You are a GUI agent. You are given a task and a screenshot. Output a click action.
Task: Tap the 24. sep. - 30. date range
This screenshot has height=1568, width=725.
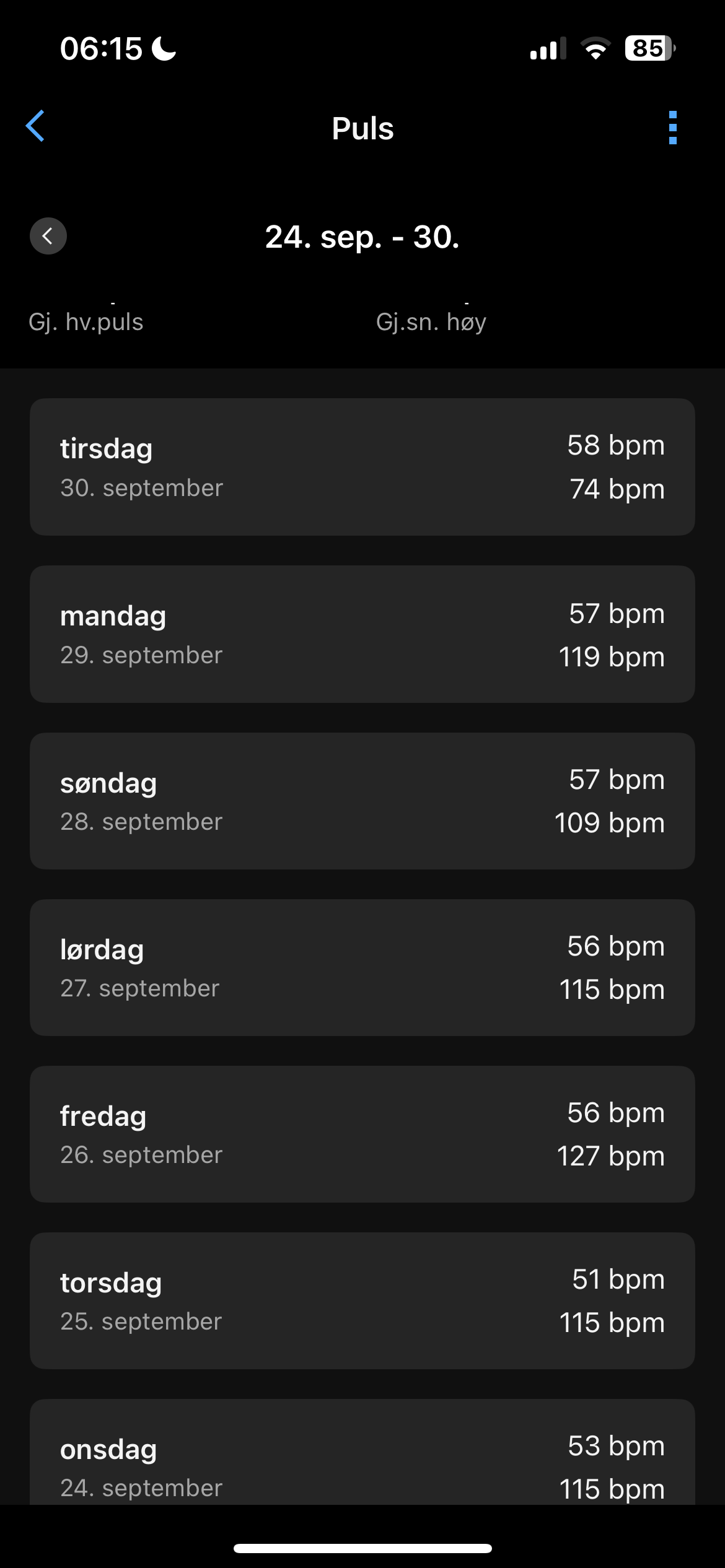click(362, 237)
